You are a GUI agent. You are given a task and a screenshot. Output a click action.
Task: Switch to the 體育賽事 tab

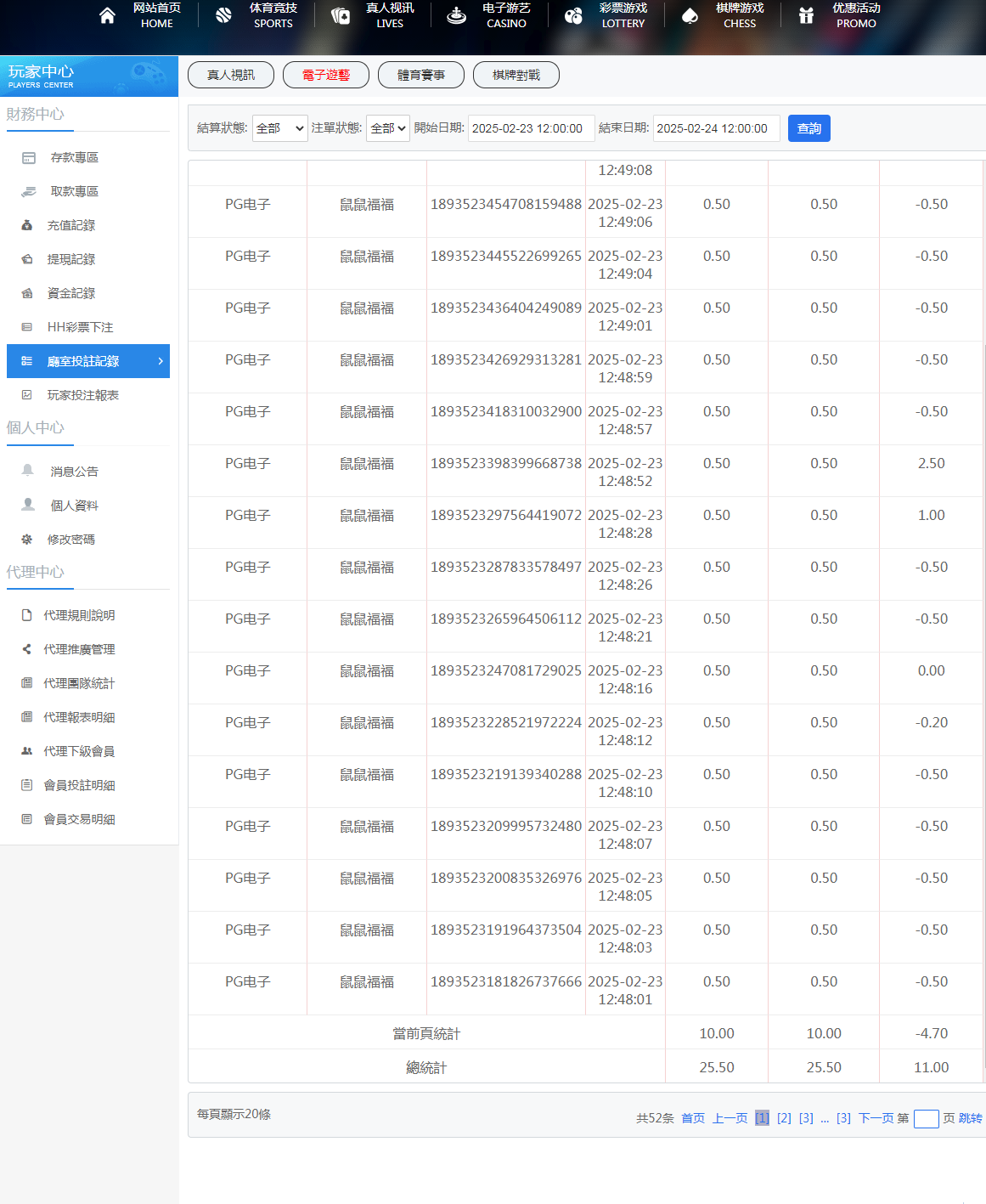pyautogui.click(x=421, y=75)
